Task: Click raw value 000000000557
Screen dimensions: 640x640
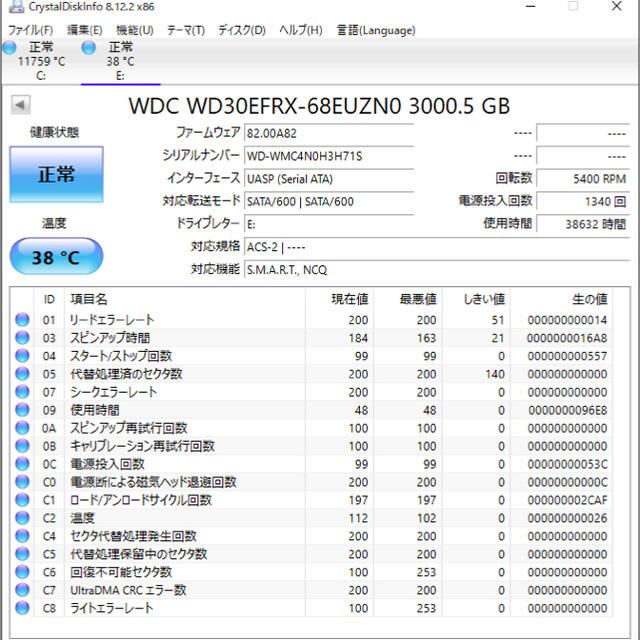Action: pos(567,356)
